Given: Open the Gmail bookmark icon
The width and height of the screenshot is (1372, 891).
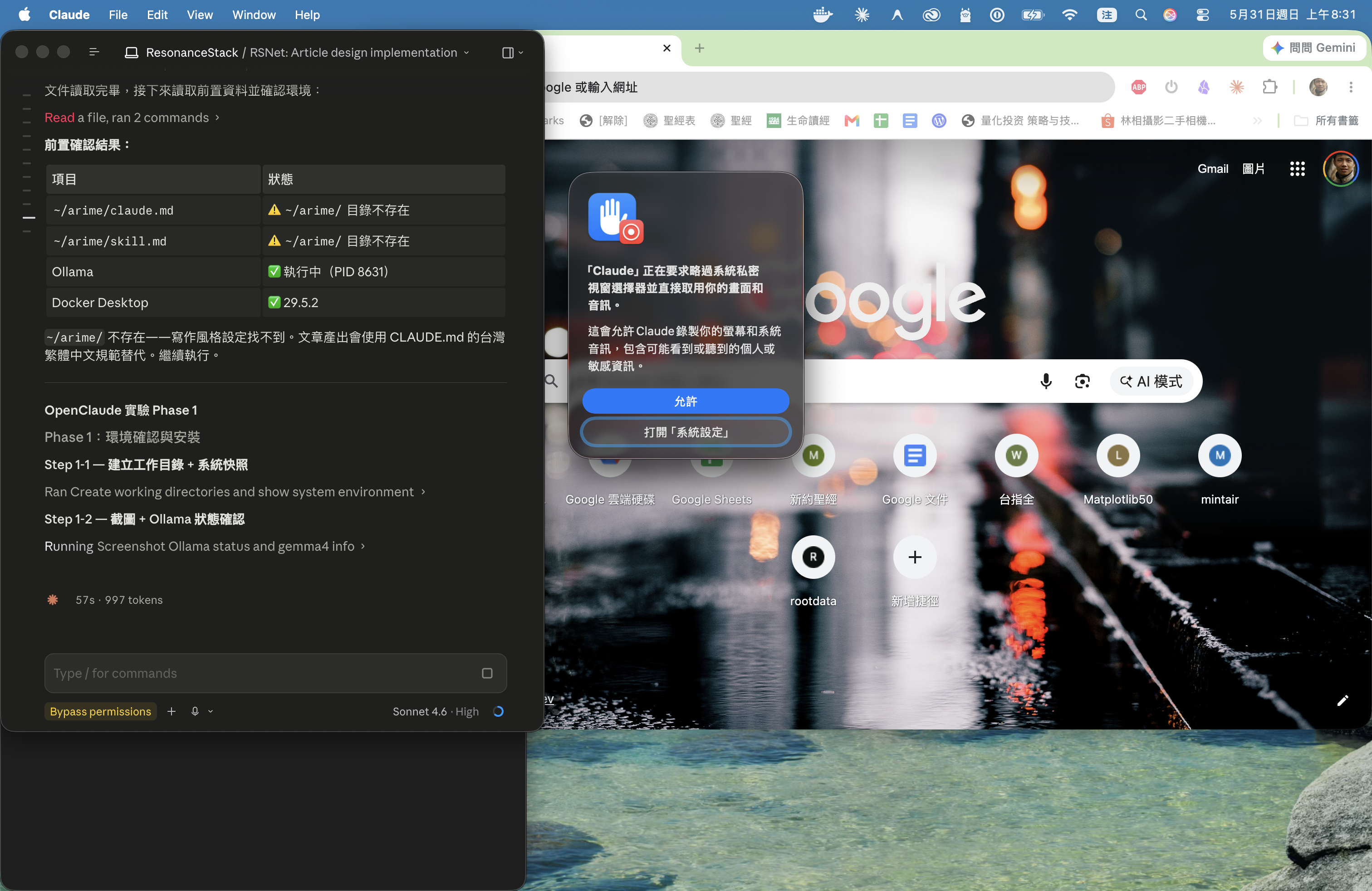Looking at the screenshot, I should point(852,121).
